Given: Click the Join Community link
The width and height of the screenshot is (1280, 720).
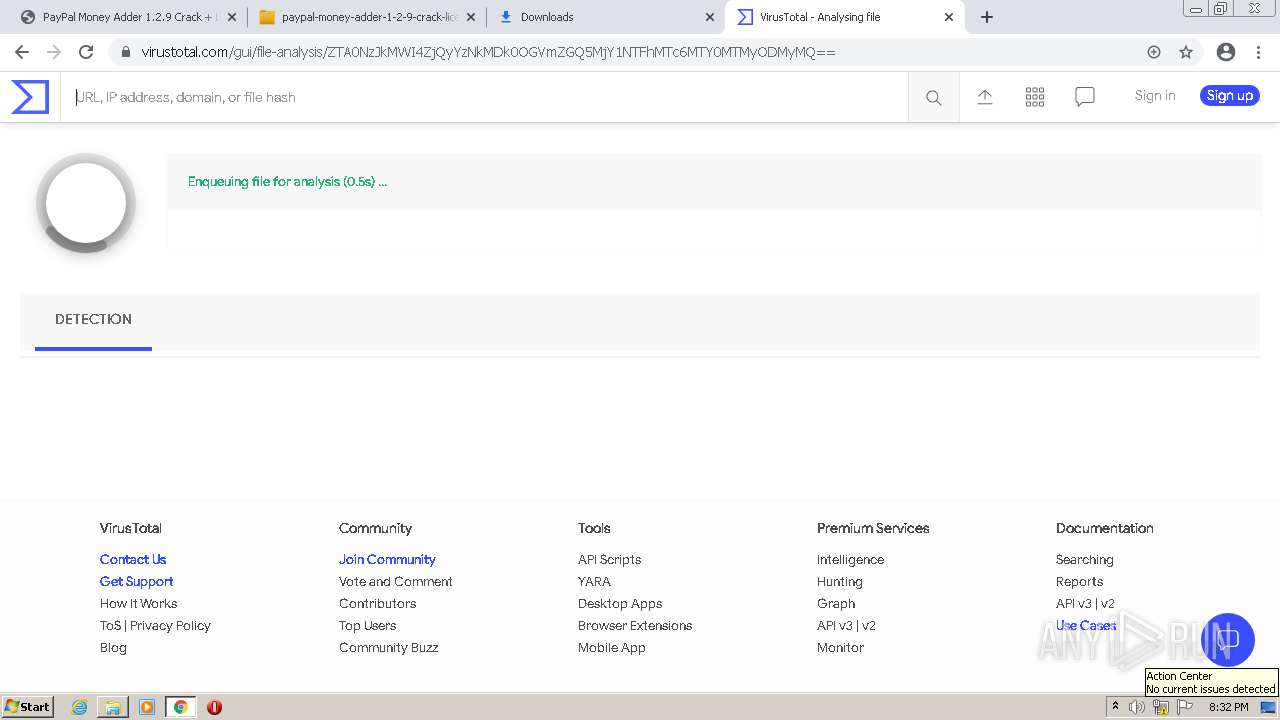Looking at the screenshot, I should [x=387, y=560].
